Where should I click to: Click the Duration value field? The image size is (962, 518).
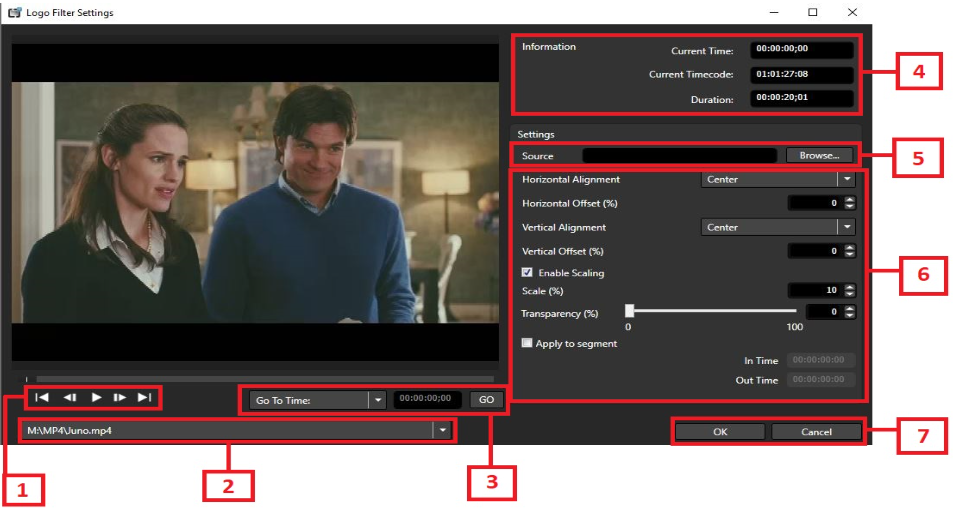[x=801, y=98]
